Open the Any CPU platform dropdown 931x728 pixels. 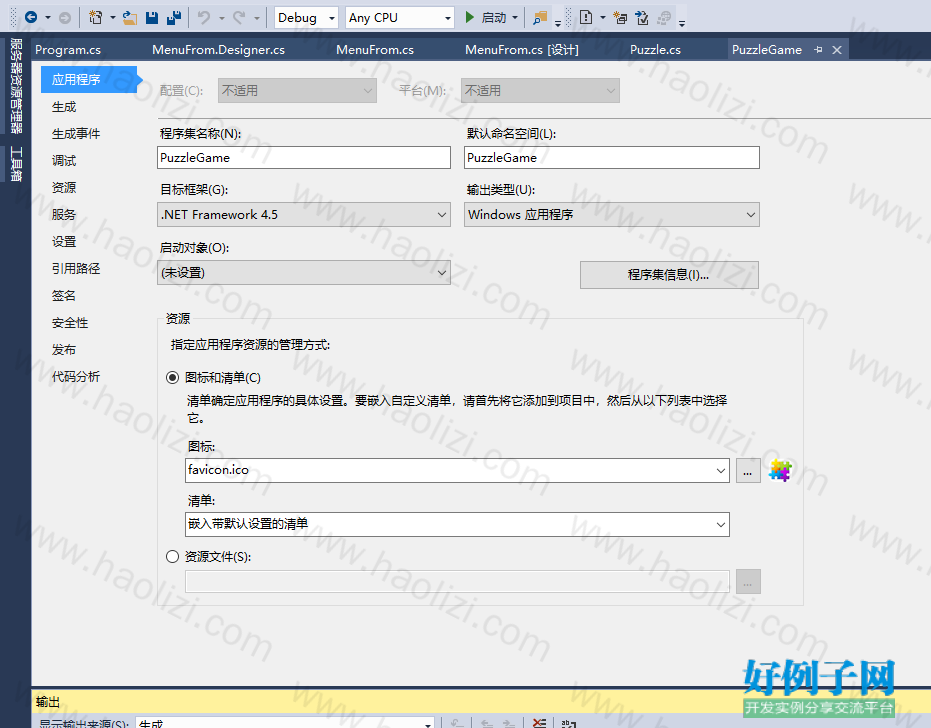point(400,18)
